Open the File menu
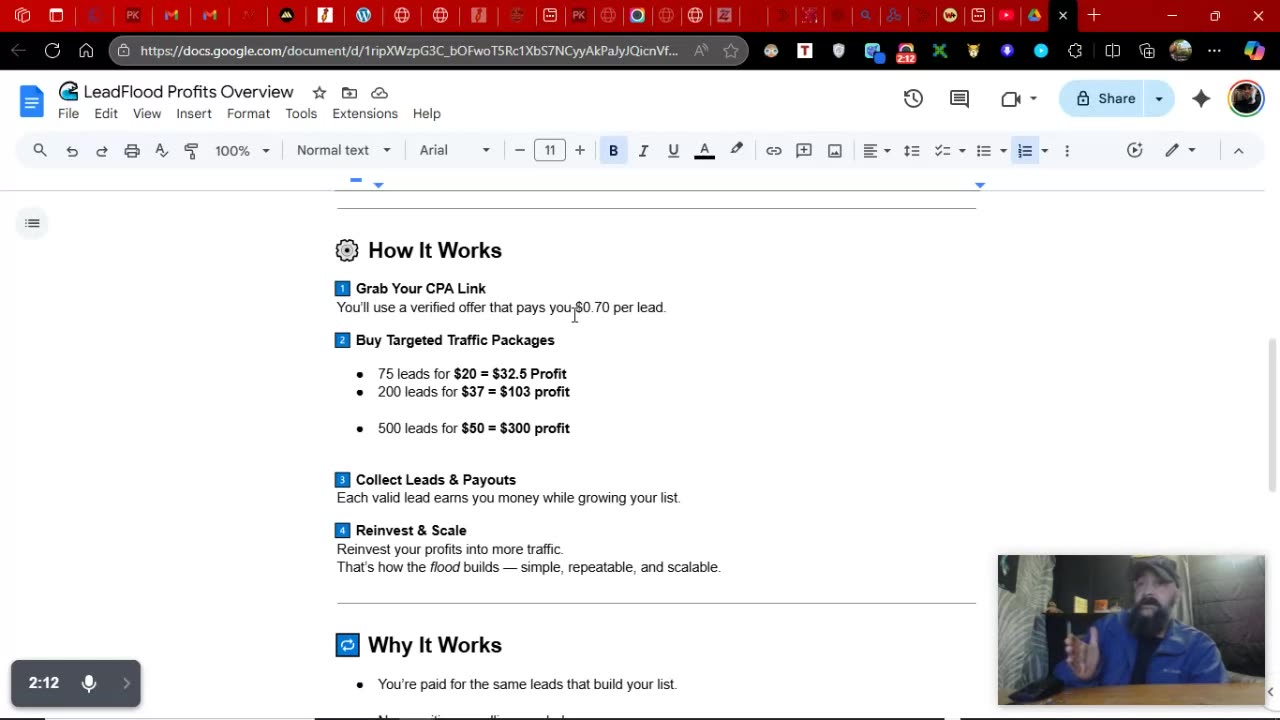The image size is (1280, 720). click(68, 114)
